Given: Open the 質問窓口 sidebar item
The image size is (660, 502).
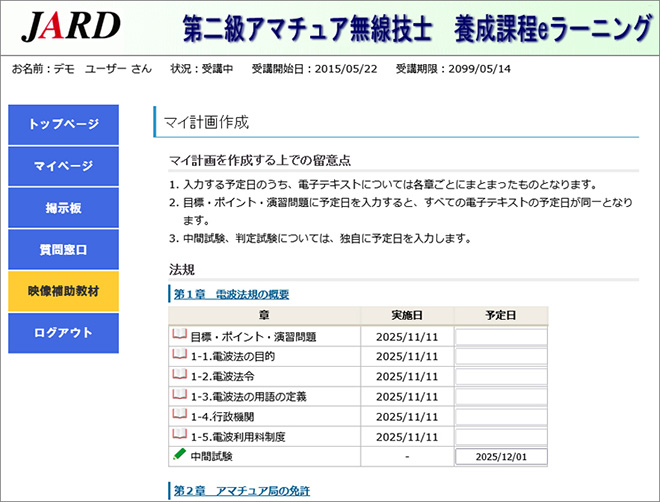Looking at the screenshot, I should 63,249.
